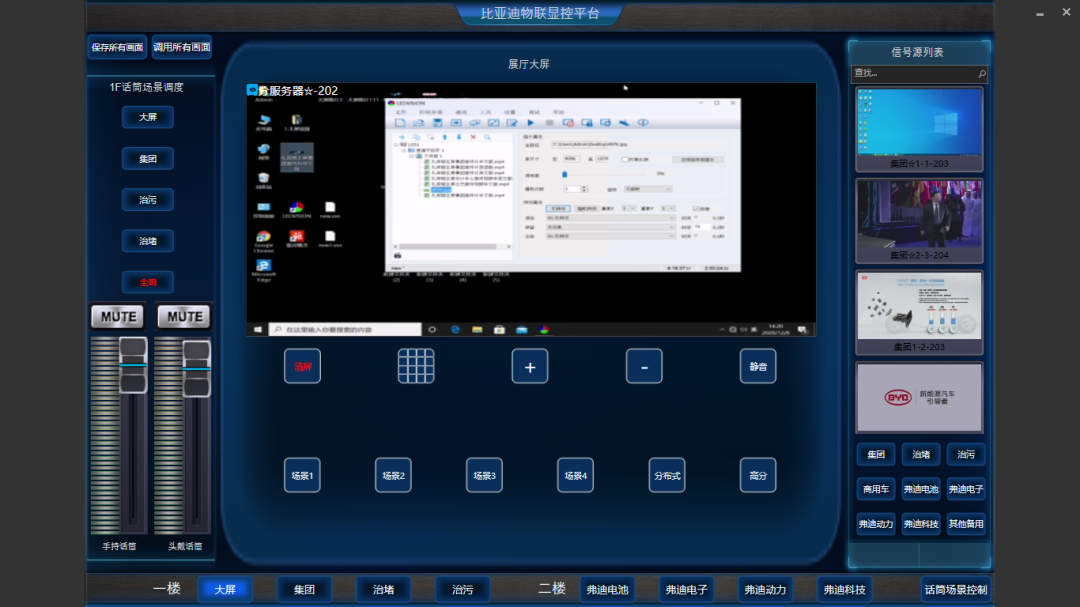Open Mail from the remote taskbar
Image resolution: width=1080 pixels, height=607 pixels.
521,329
